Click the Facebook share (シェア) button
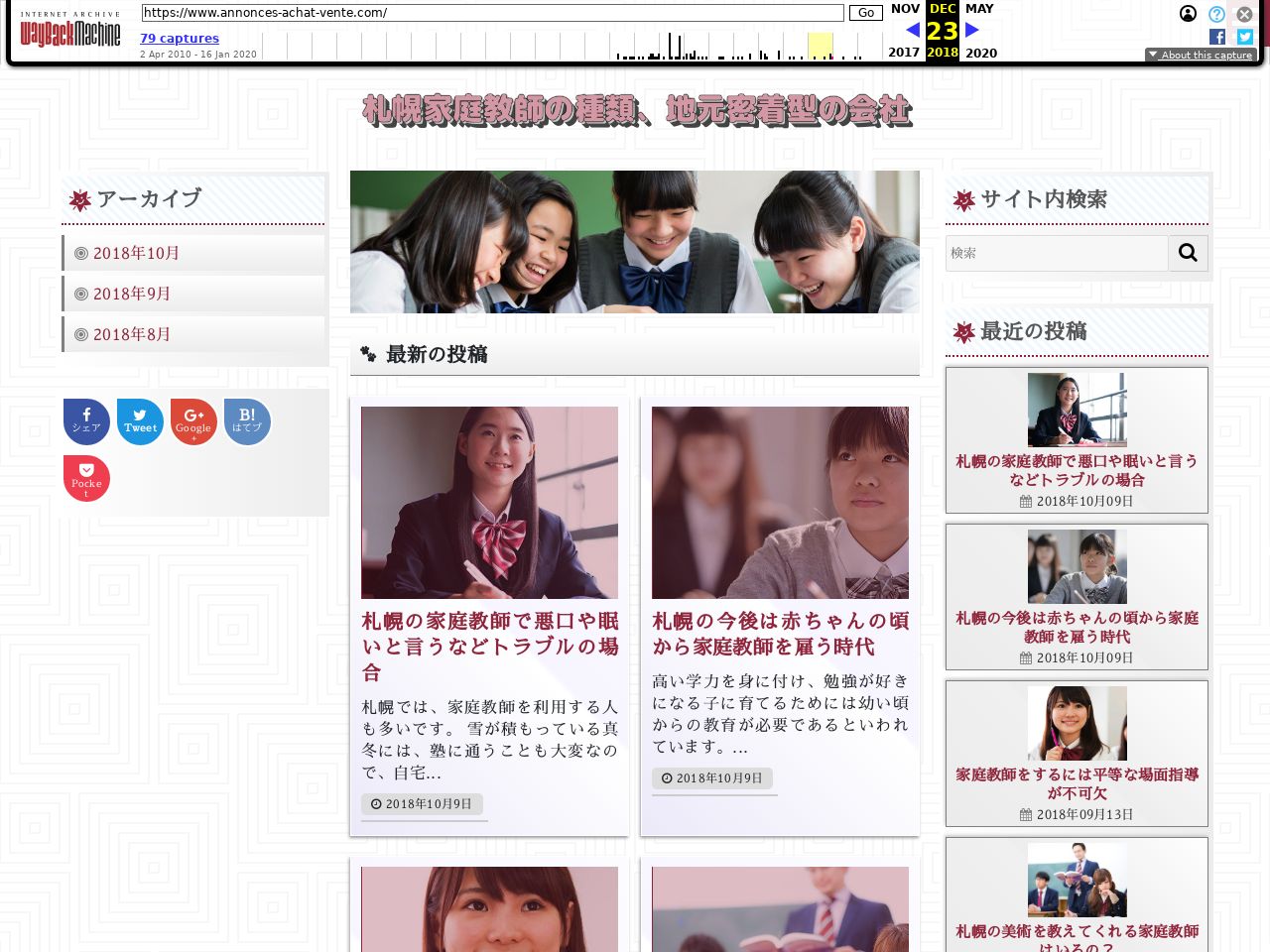Image resolution: width=1270 pixels, height=952 pixels. [86, 421]
